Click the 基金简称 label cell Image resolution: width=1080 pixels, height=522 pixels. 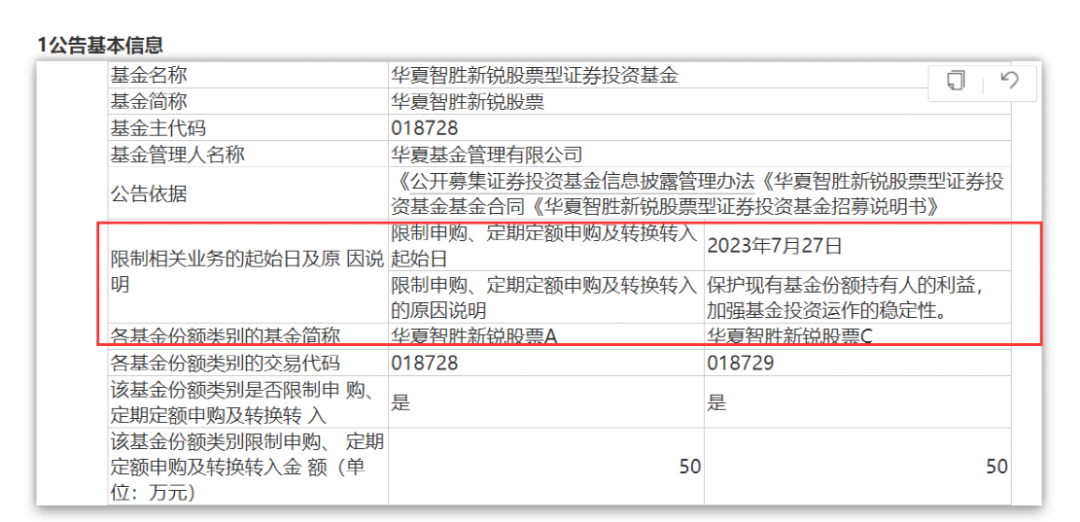point(248,101)
